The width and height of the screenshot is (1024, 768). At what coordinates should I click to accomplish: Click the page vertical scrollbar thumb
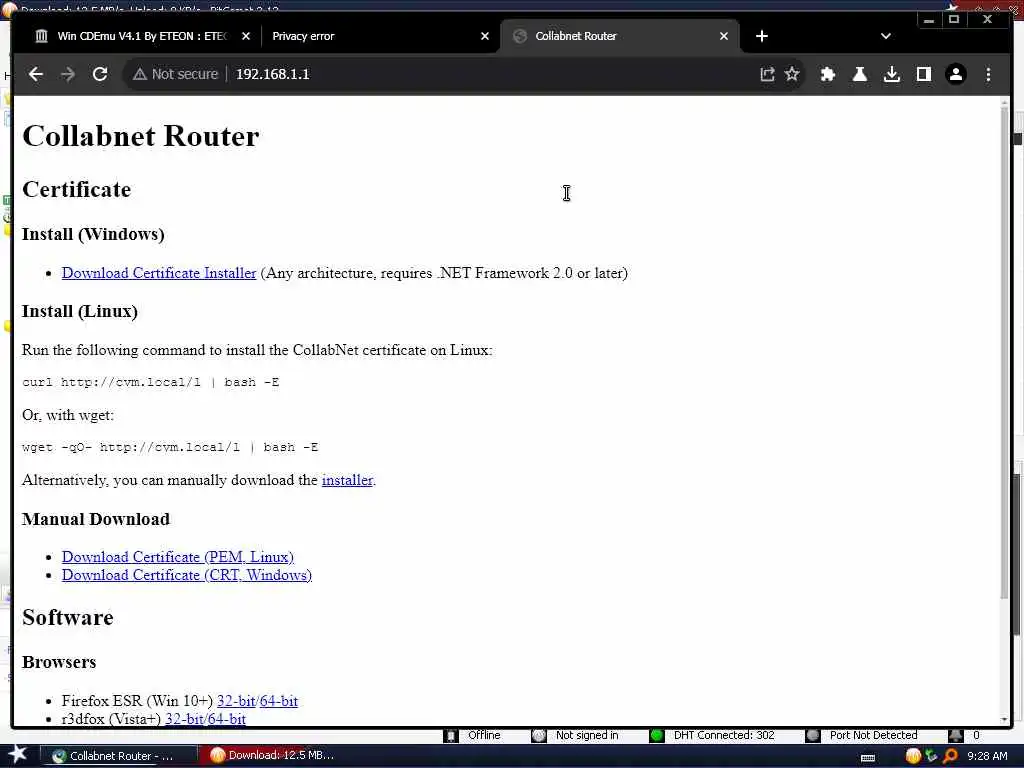tap(1004, 353)
